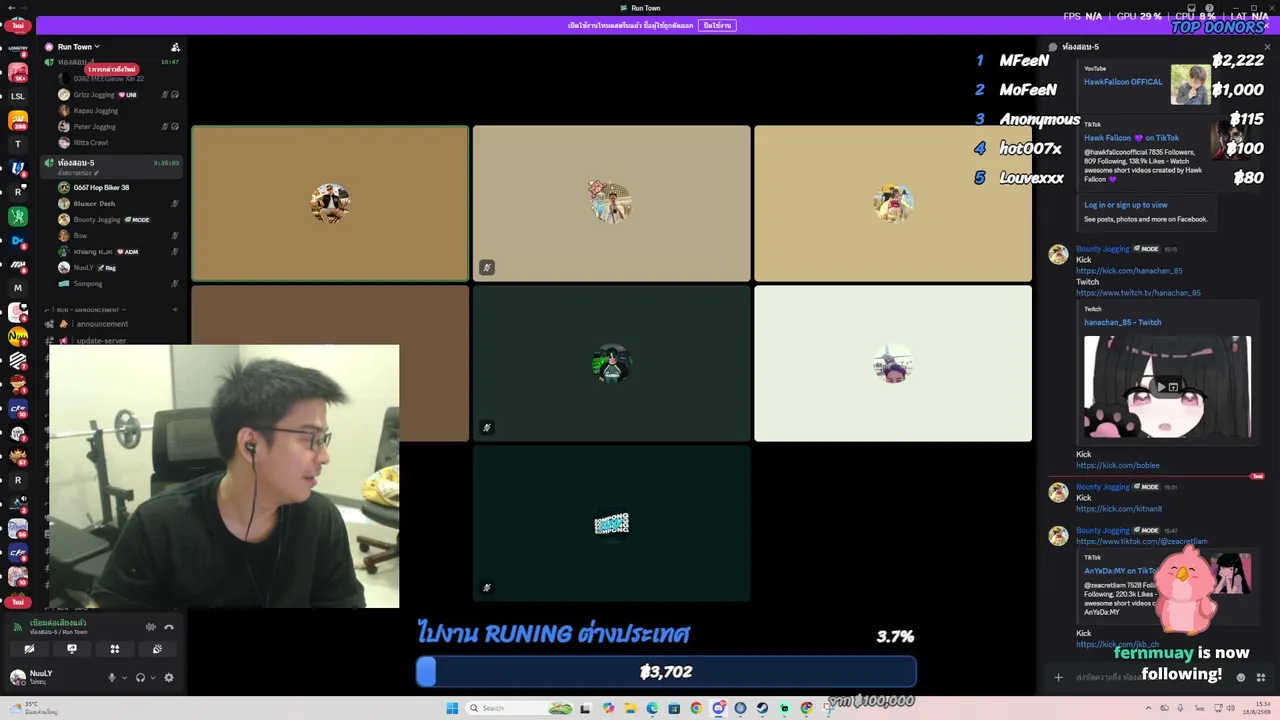Toggle camera on in voice panel
This screenshot has height=720, width=1280.
[x=29, y=649]
